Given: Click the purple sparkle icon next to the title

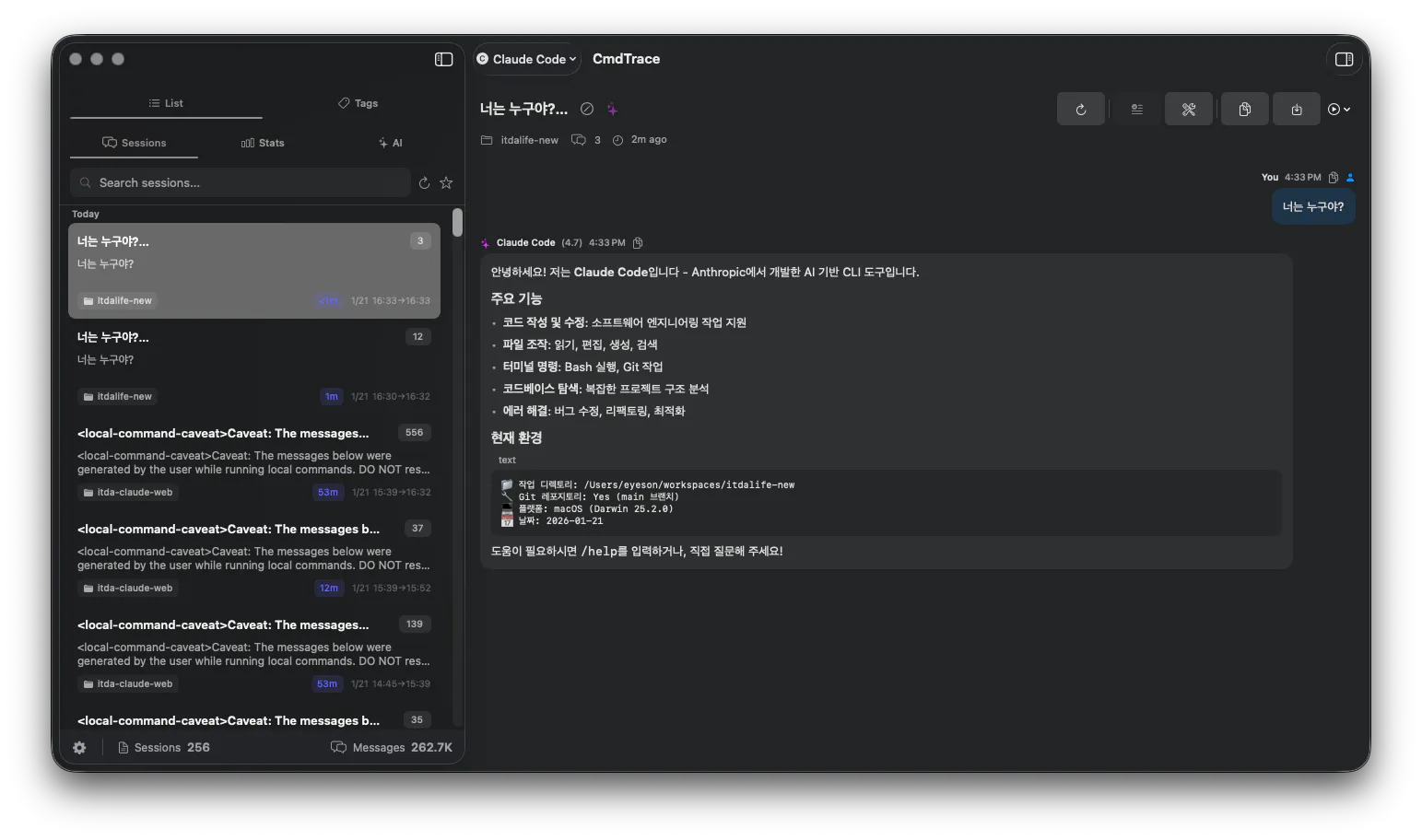Looking at the screenshot, I should (x=612, y=109).
